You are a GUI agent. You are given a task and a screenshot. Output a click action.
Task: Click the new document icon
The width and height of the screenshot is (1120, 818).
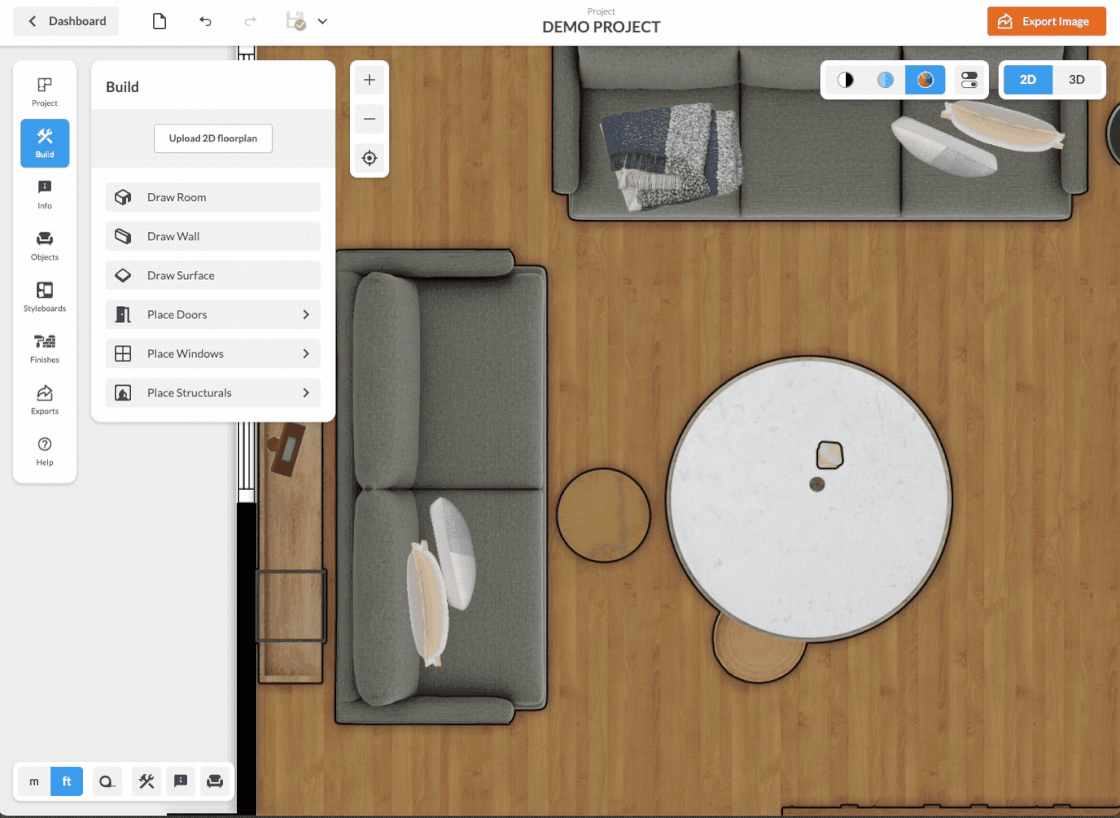[159, 21]
